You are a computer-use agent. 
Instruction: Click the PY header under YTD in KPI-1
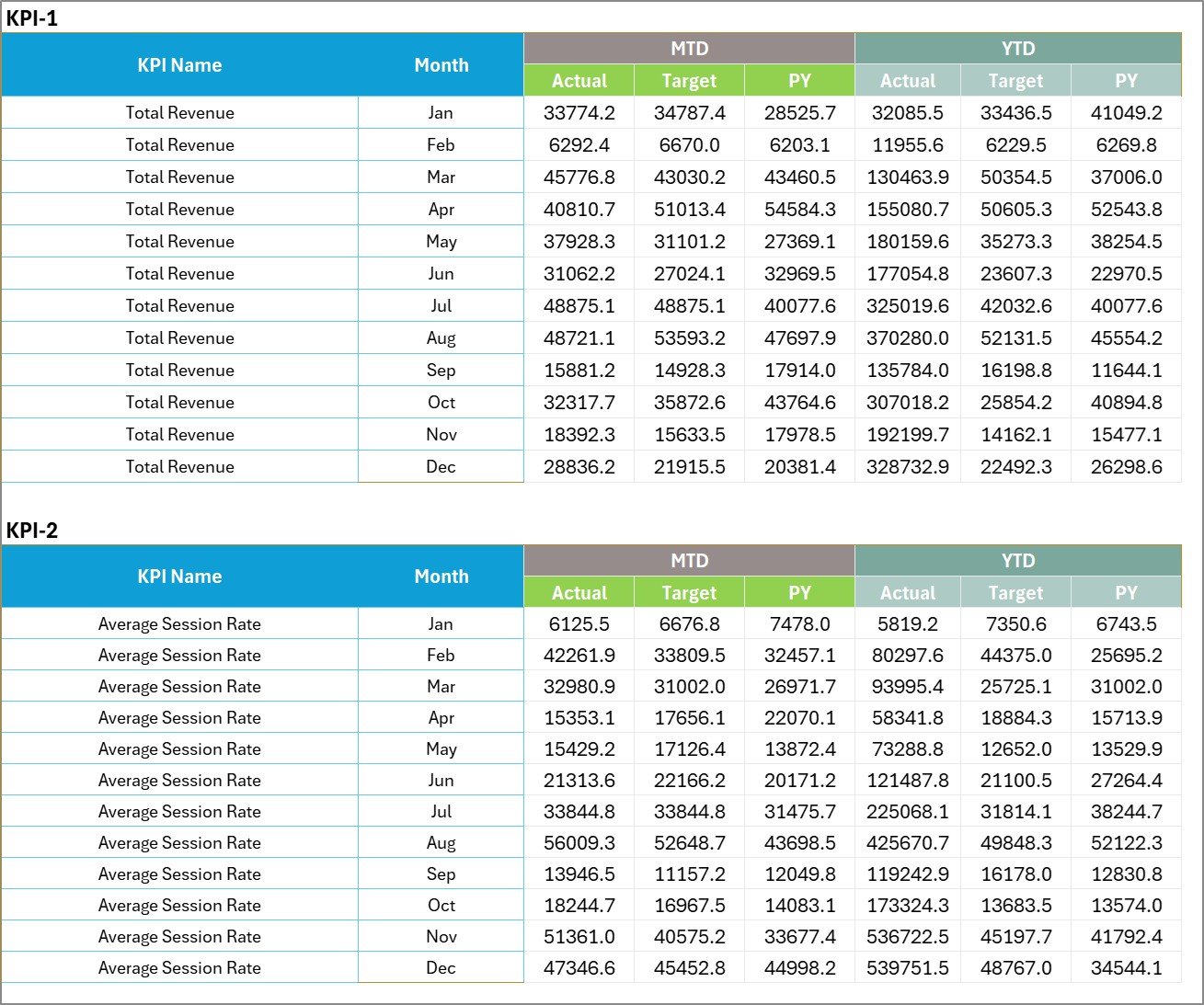(1126, 80)
